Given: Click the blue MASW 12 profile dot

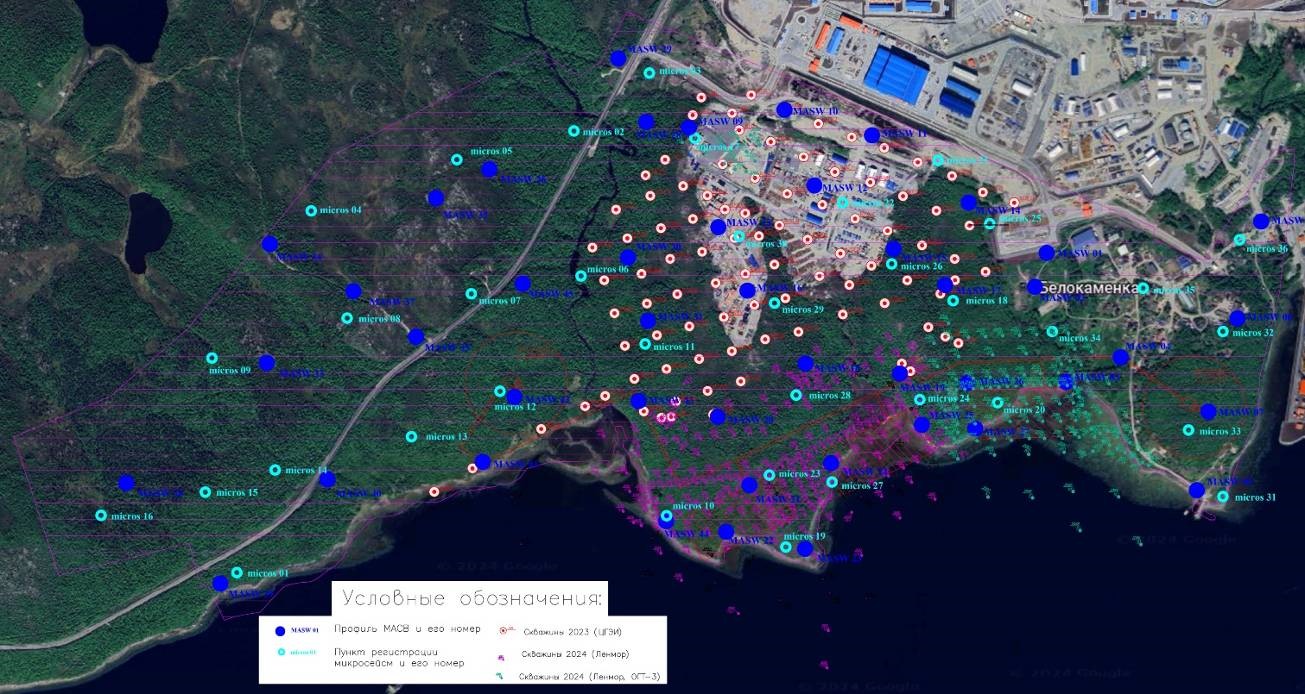Looking at the screenshot, I should (x=814, y=185).
